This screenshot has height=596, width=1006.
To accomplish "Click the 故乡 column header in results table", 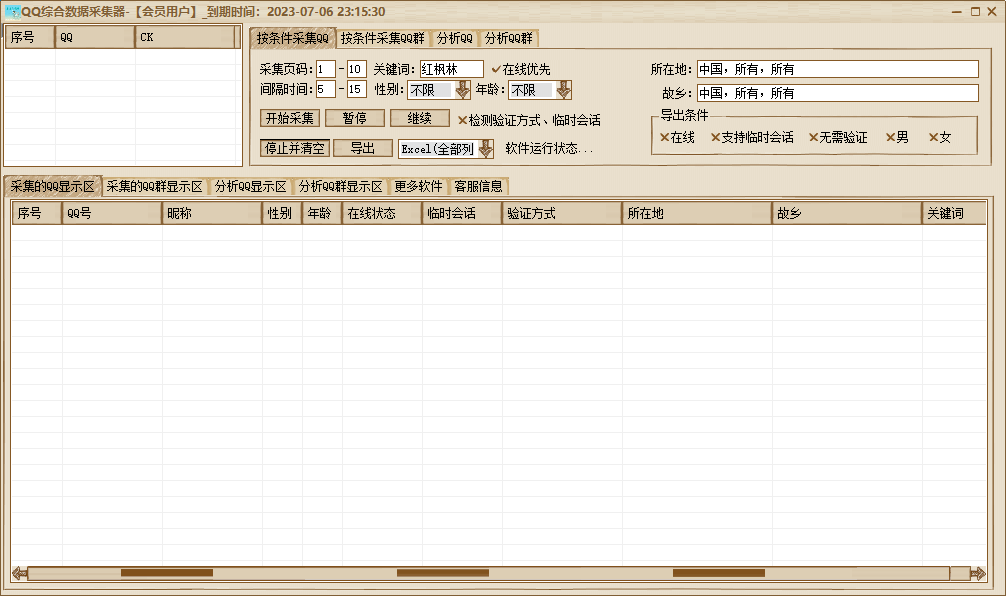I will tap(847, 214).
